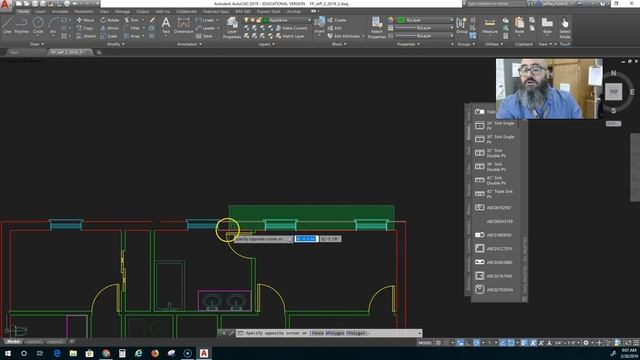Click the Stretch tool
Screen dimensions: 640x360
pos(86,36)
